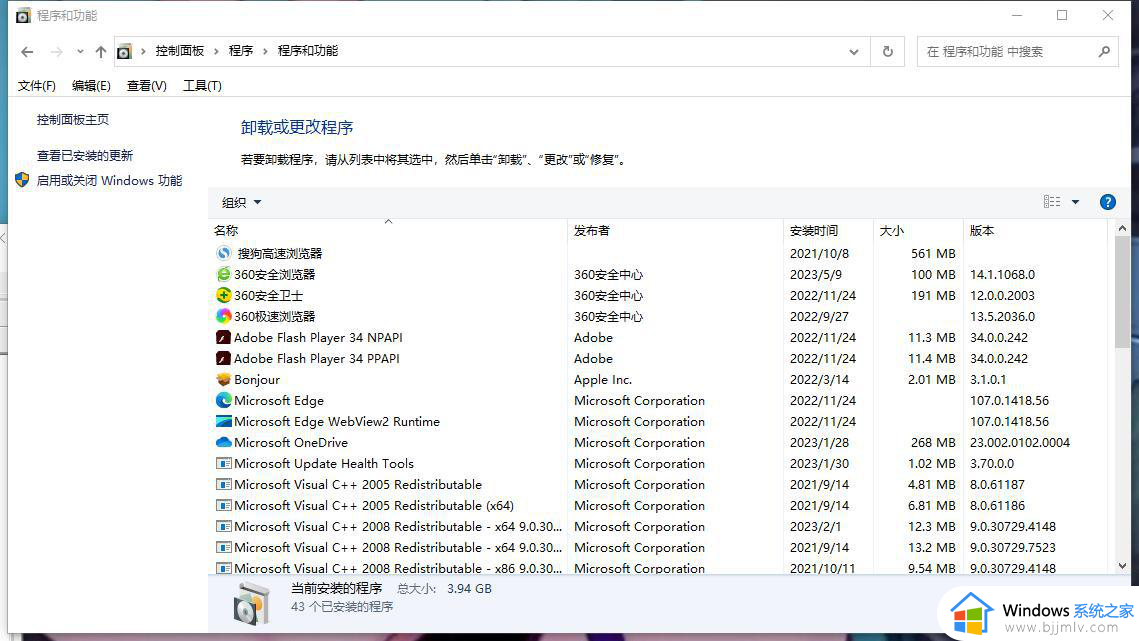The width and height of the screenshot is (1139, 641).
Task: Click 360安全浏览器 size '100 MB'
Action: tap(933, 275)
